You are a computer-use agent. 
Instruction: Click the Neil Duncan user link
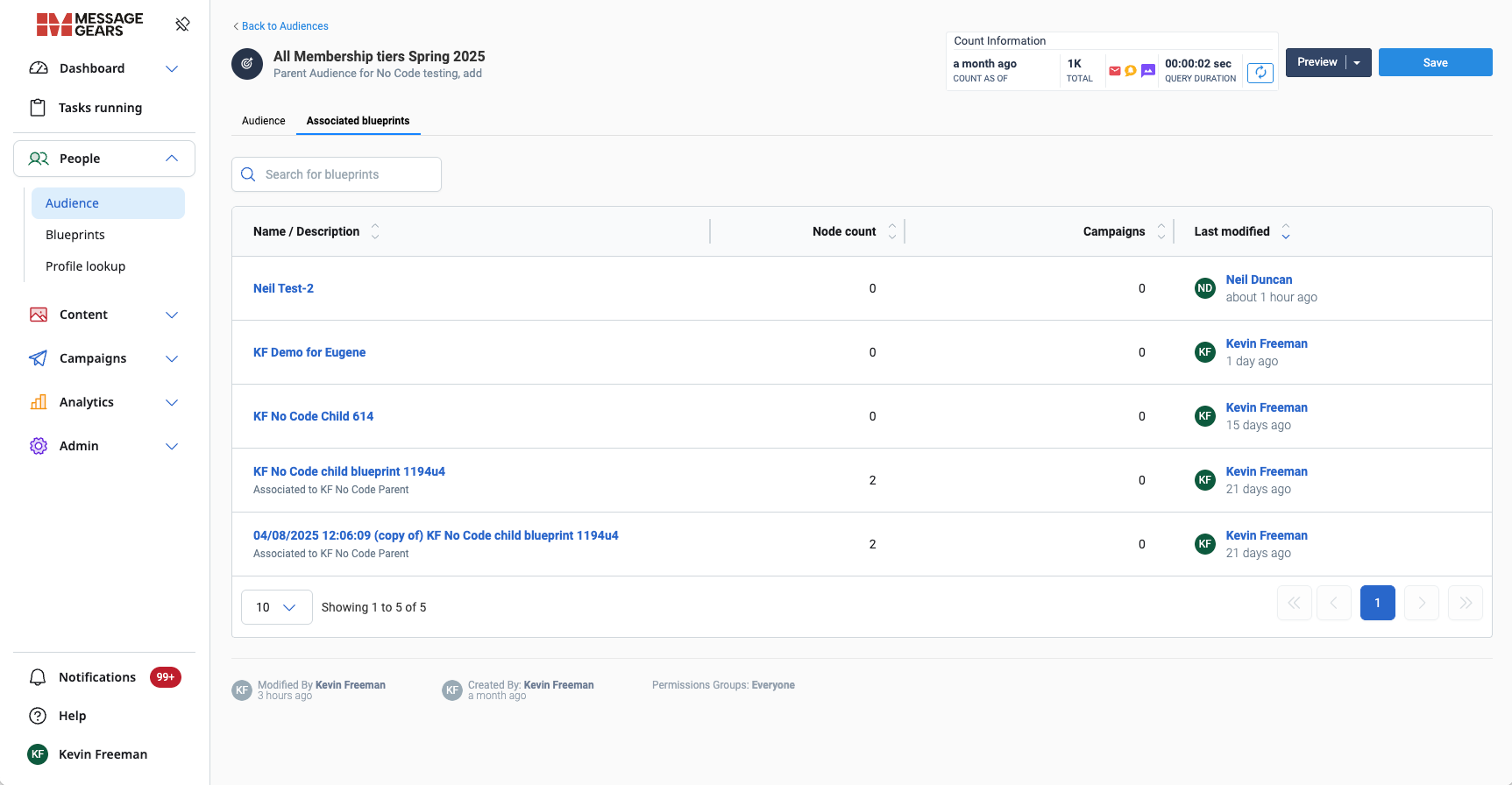pos(1259,279)
